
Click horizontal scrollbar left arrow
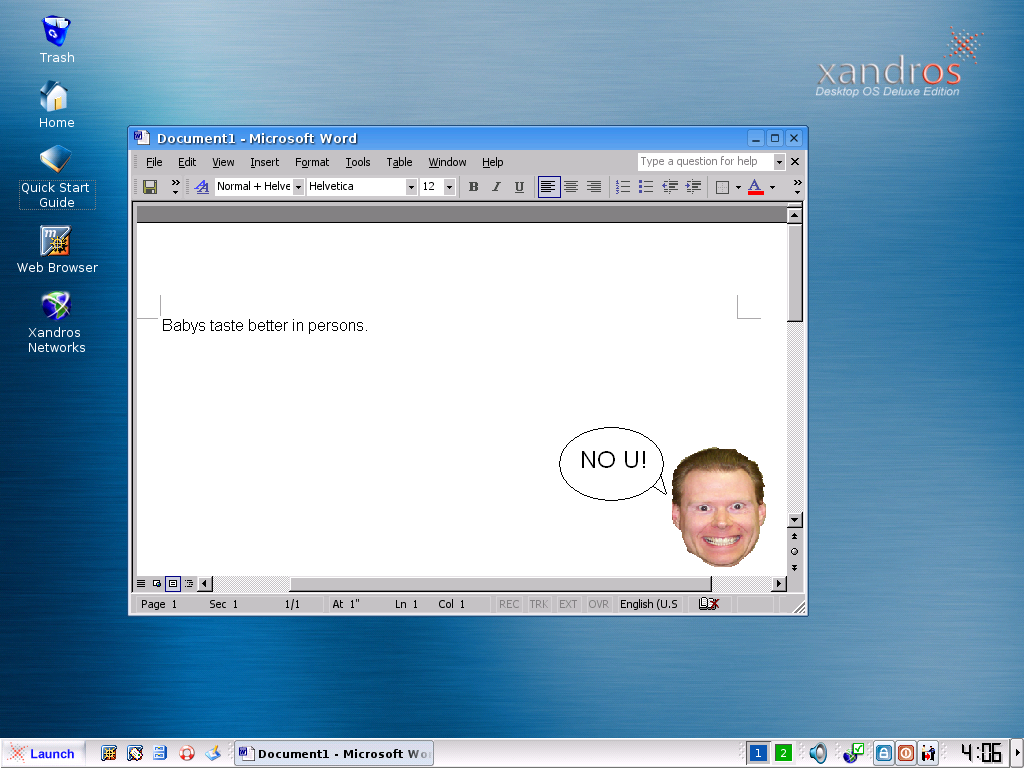point(204,583)
